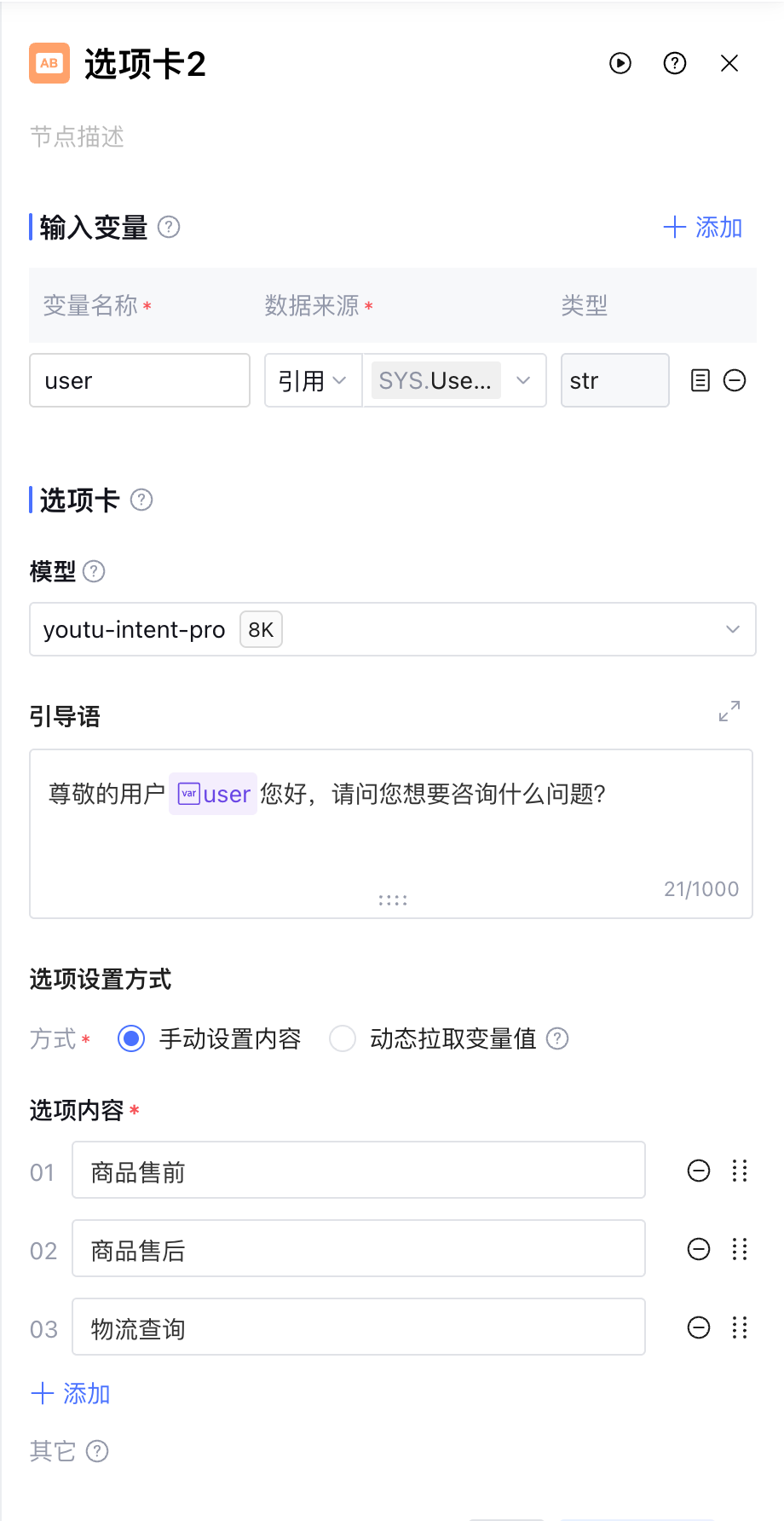Click the run node play icon
This screenshot has height=1521, width=784.
coord(620,63)
